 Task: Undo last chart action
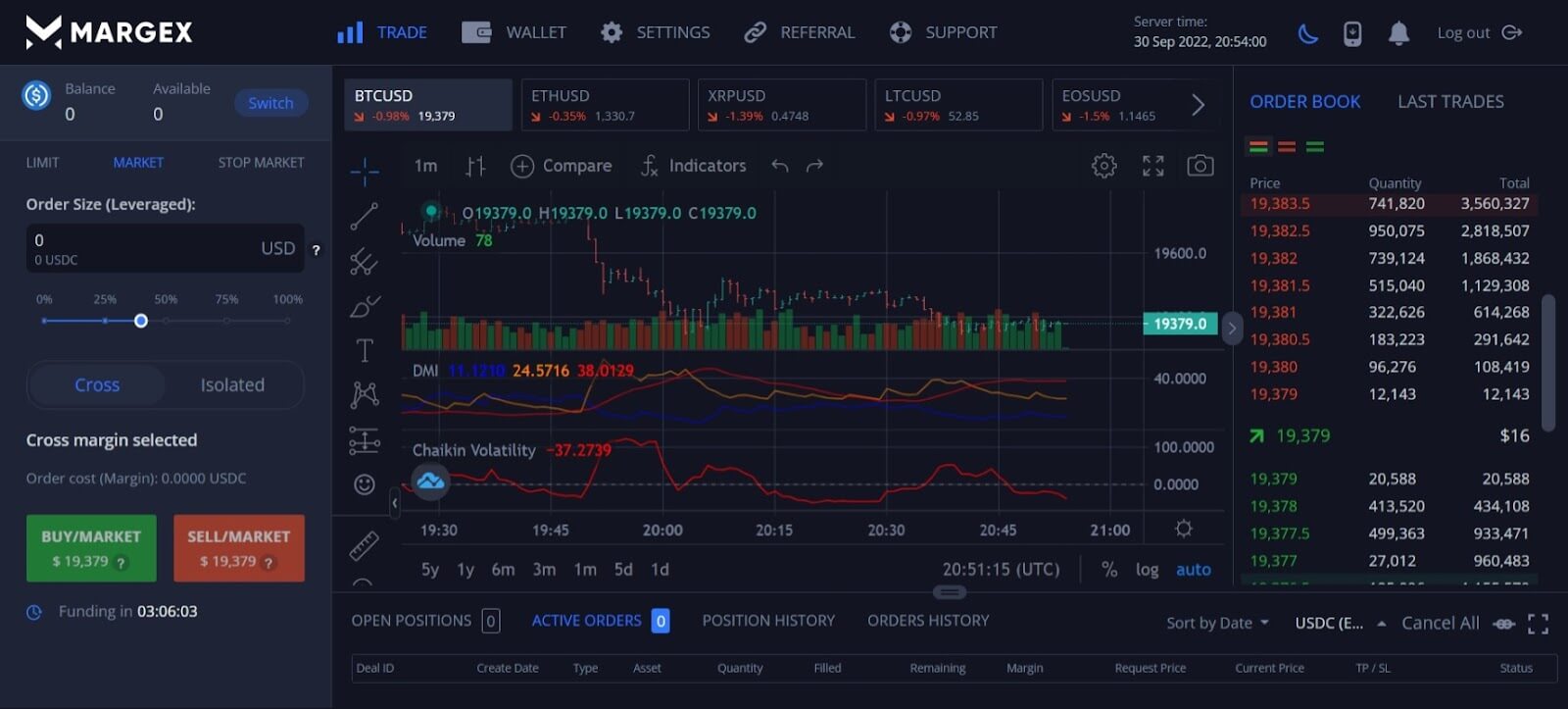pos(780,166)
